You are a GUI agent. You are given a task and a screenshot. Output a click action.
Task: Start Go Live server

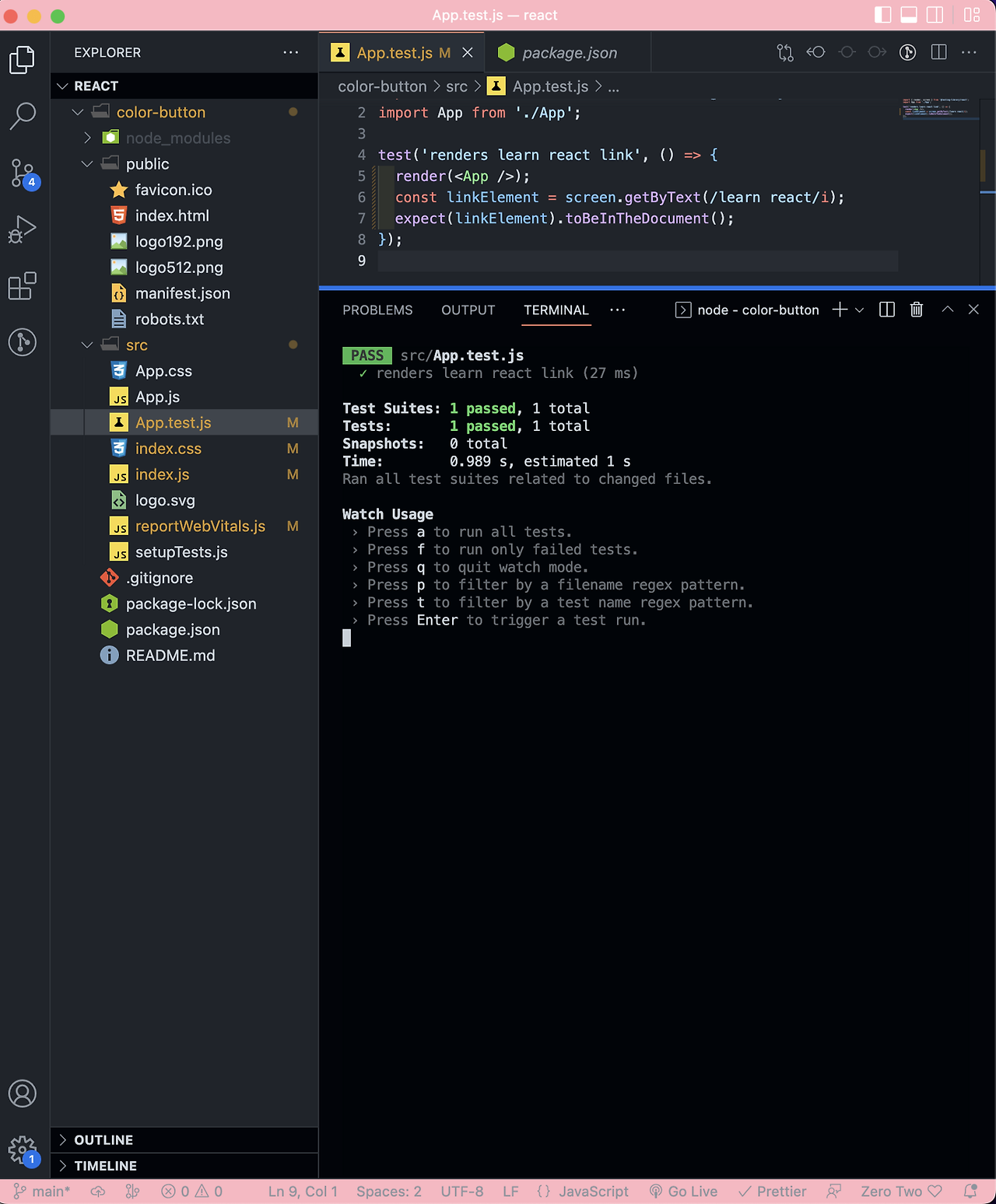click(683, 1192)
